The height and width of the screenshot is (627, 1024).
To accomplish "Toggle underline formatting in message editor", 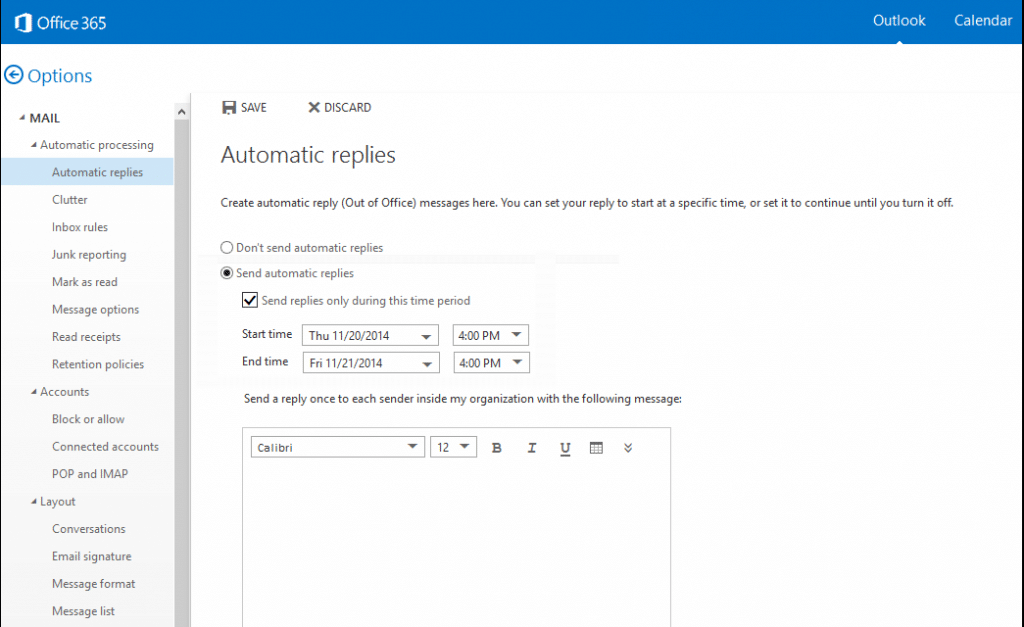I will pyautogui.click(x=565, y=448).
